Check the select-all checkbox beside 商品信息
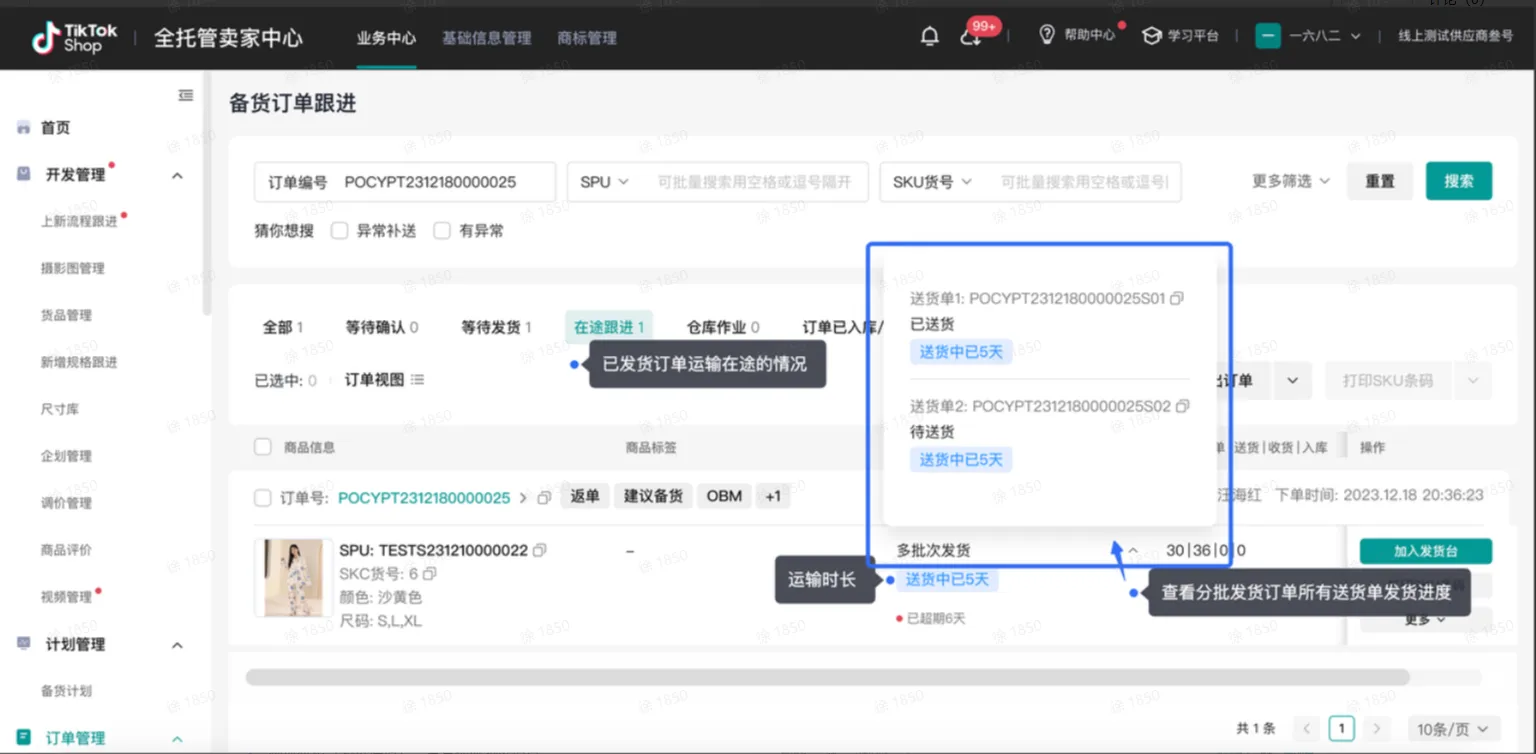This screenshot has width=1536, height=754. [x=263, y=447]
